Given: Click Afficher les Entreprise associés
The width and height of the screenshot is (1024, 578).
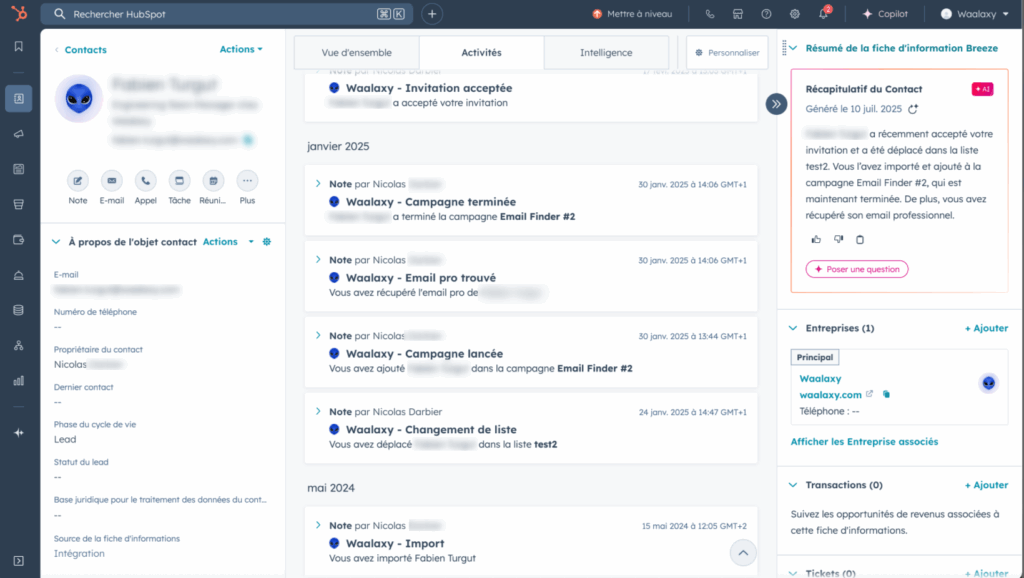Looking at the screenshot, I should [864, 442].
